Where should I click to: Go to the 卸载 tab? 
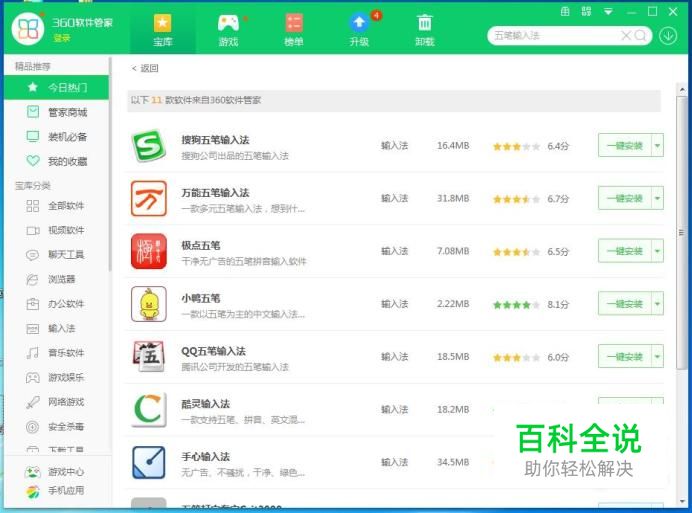[425, 30]
